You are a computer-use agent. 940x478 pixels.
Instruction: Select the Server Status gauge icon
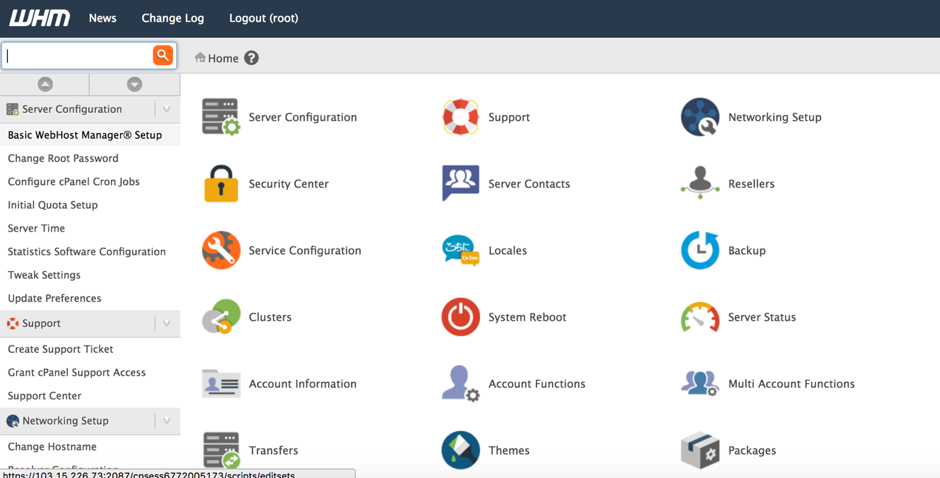point(700,317)
